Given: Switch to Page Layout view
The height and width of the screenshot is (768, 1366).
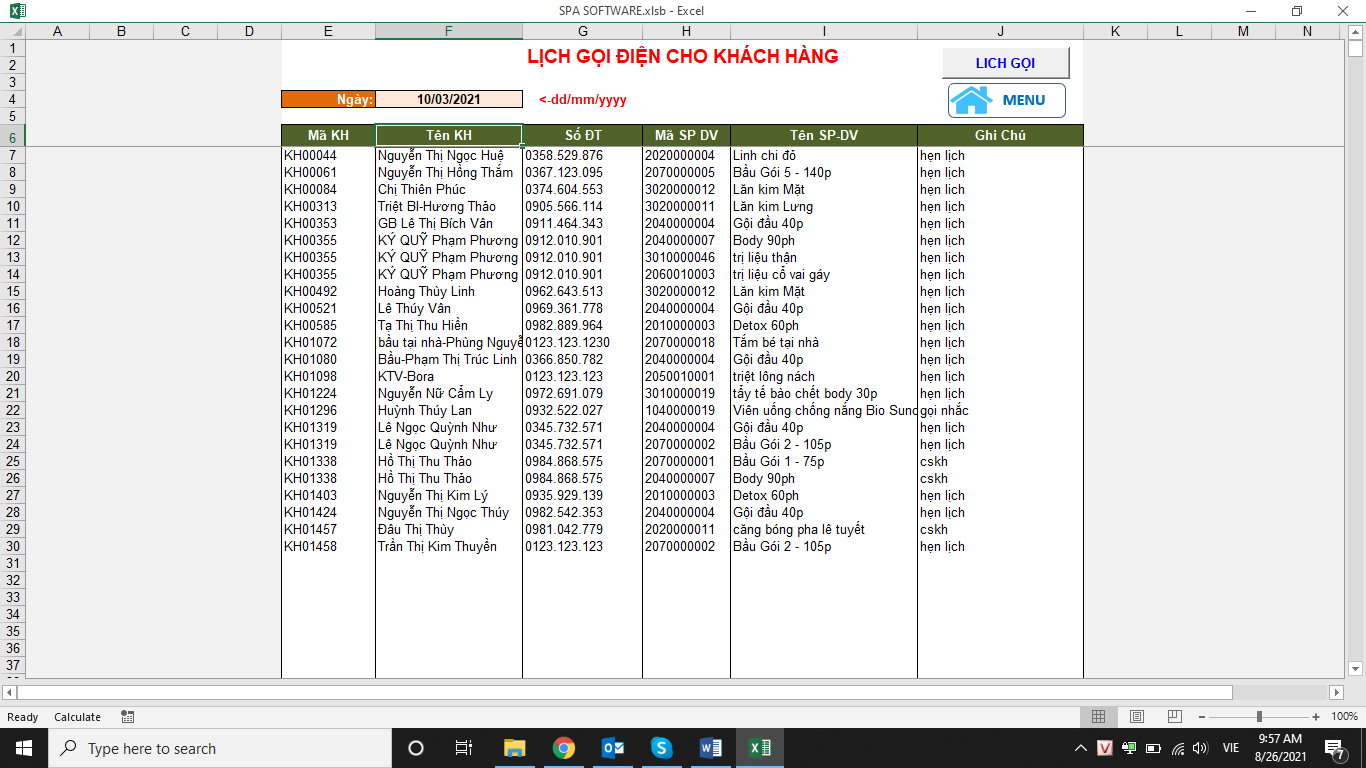Looking at the screenshot, I should 1136,717.
